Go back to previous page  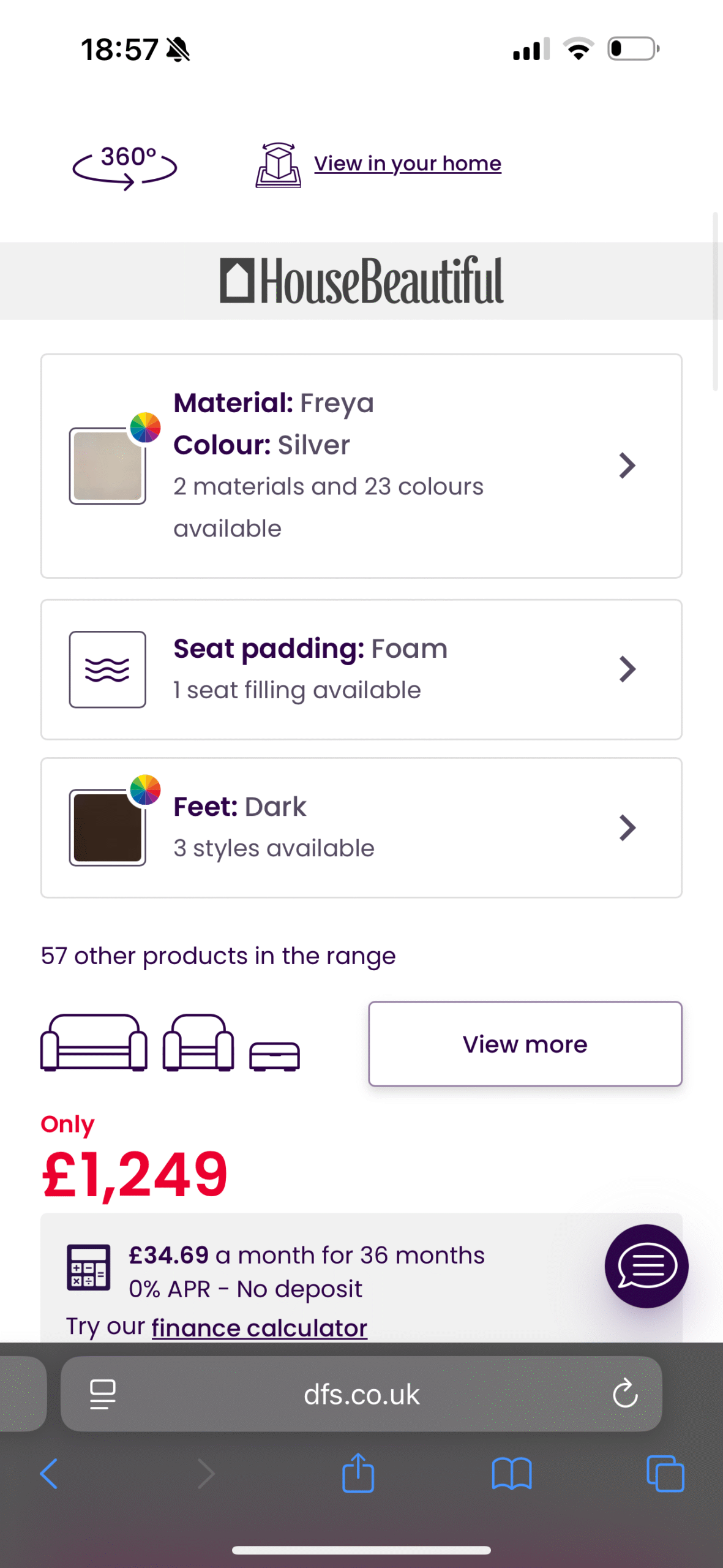pos(49,1474)
